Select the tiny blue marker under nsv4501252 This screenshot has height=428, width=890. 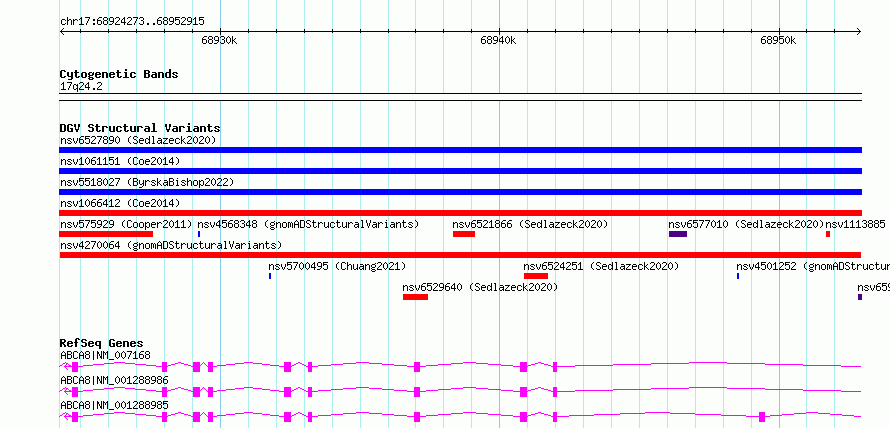[x=738, y=276]
